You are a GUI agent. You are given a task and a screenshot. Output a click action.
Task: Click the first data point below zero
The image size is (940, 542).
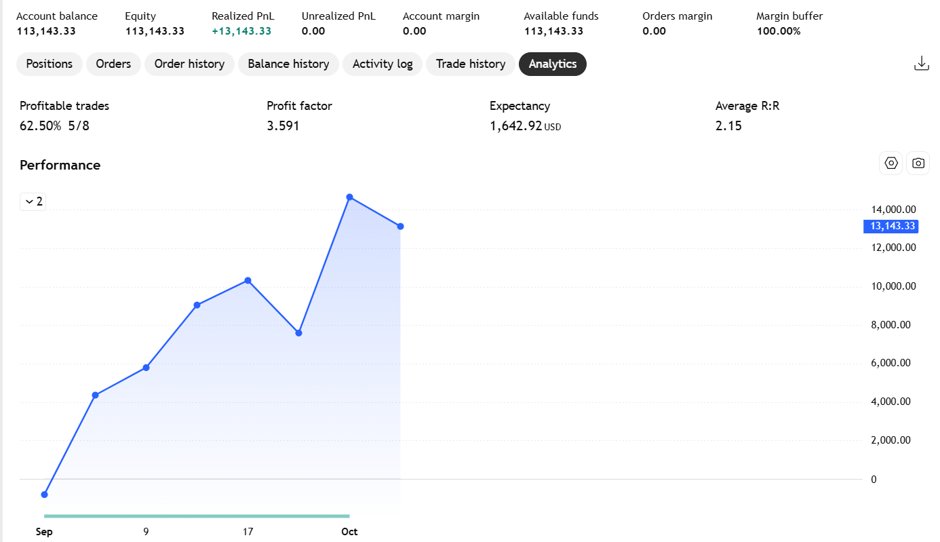(x=44, y=495)
